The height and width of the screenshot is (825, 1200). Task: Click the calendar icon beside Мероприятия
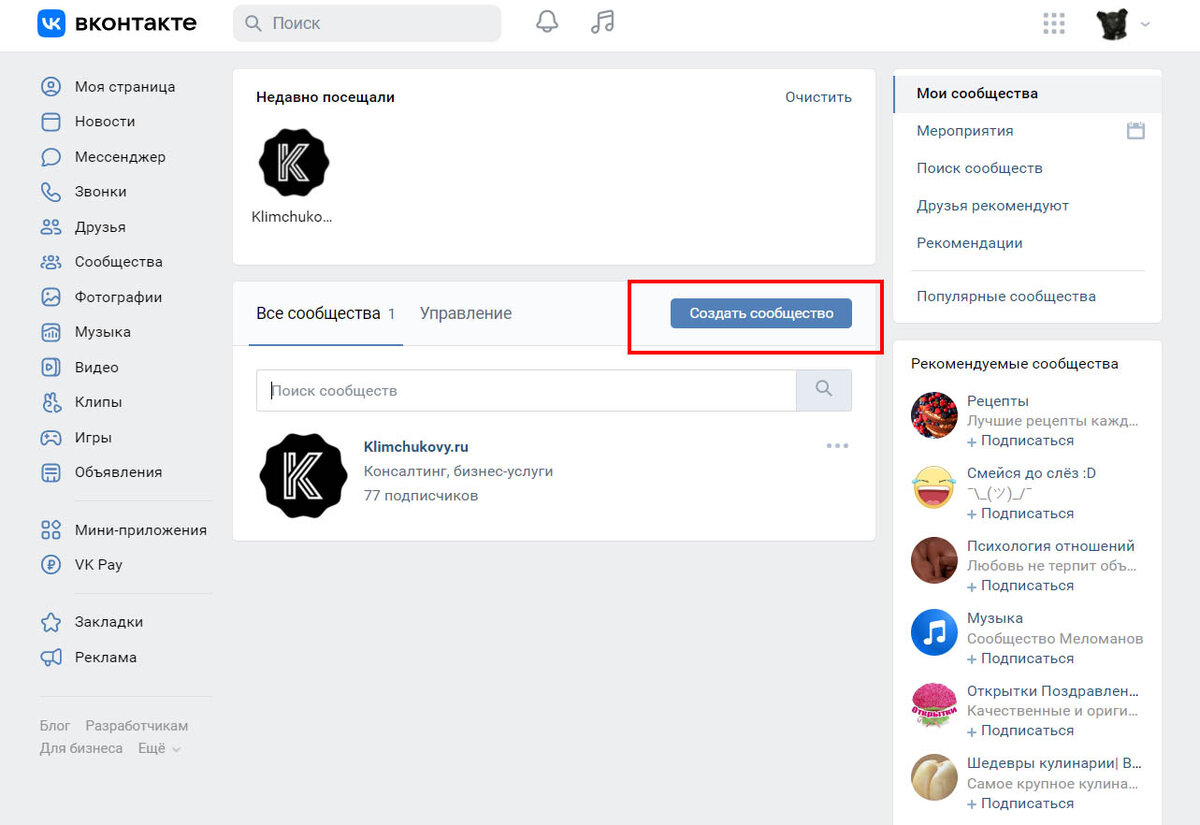pos(1135,131)
